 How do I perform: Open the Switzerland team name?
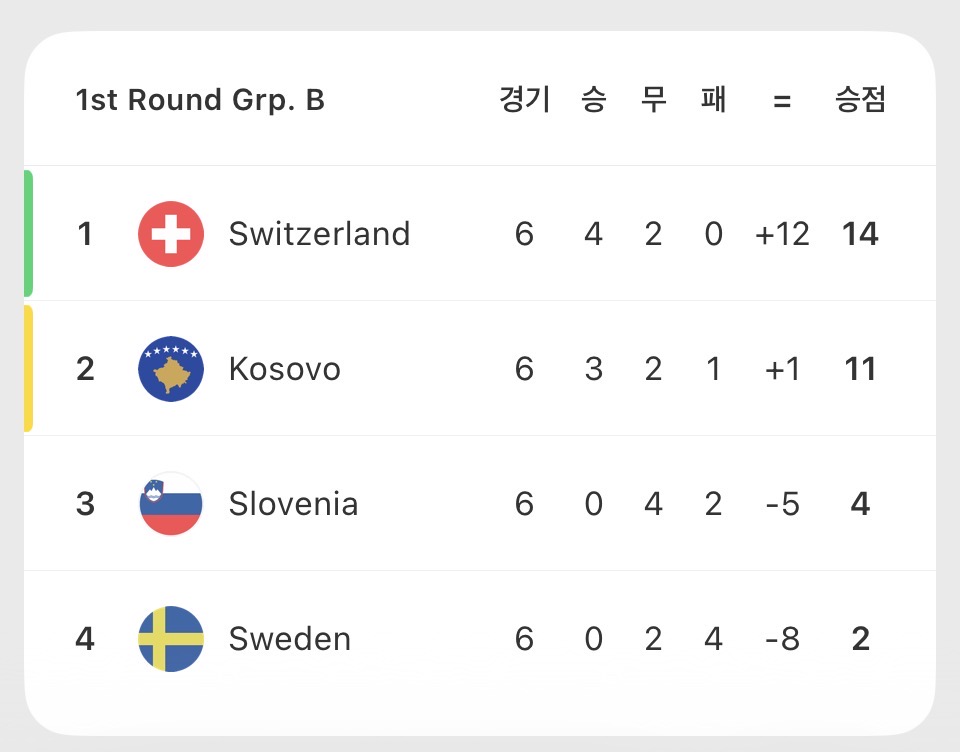click(319, 234)
